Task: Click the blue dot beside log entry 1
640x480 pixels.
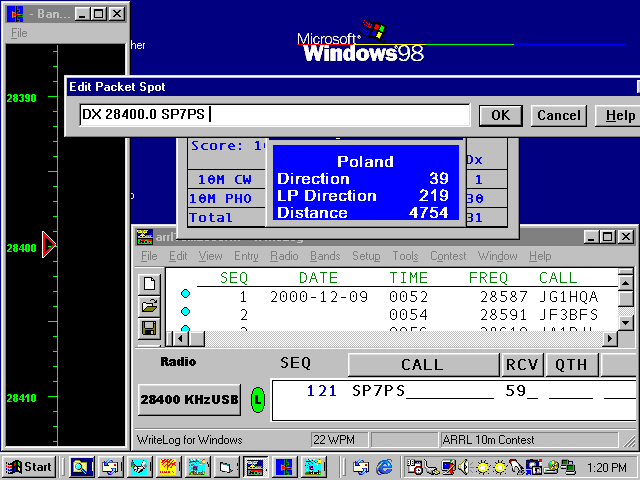Action: pos(185,293)
